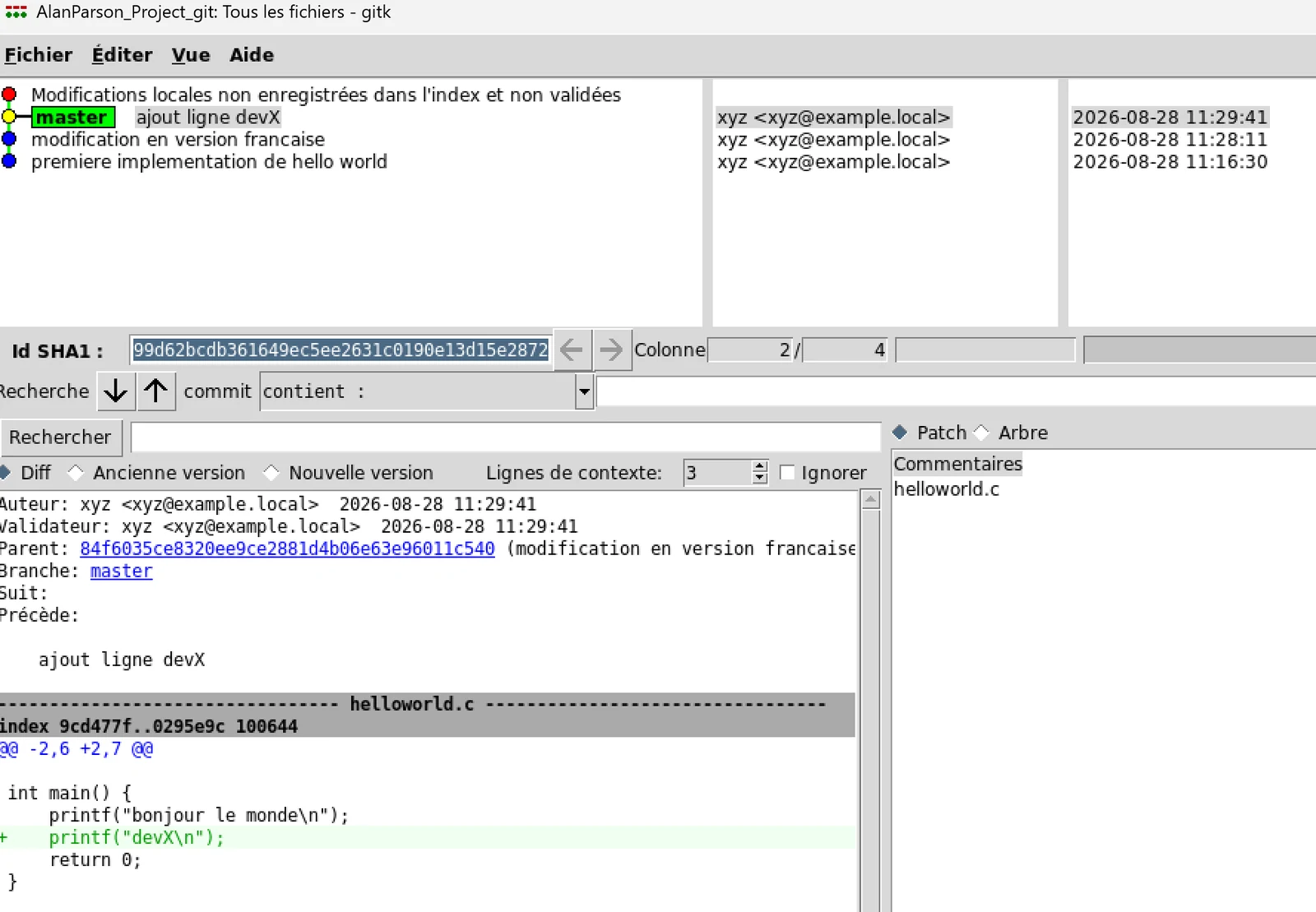This screenshot has height=912, width=1316.
Task: Select the Patch view radio button
Action: point(900,433)
